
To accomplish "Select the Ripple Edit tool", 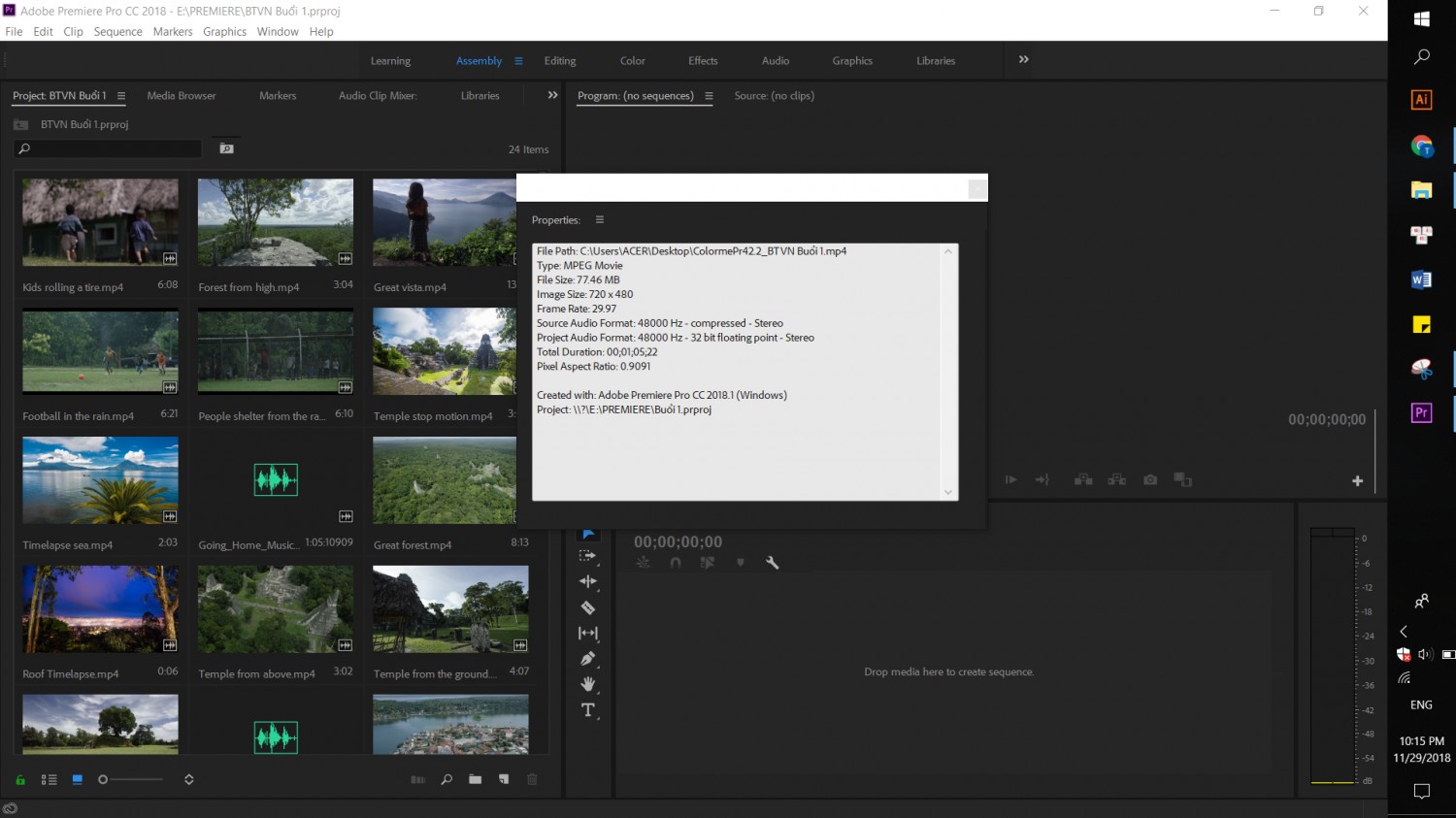I will pos(587,581).
